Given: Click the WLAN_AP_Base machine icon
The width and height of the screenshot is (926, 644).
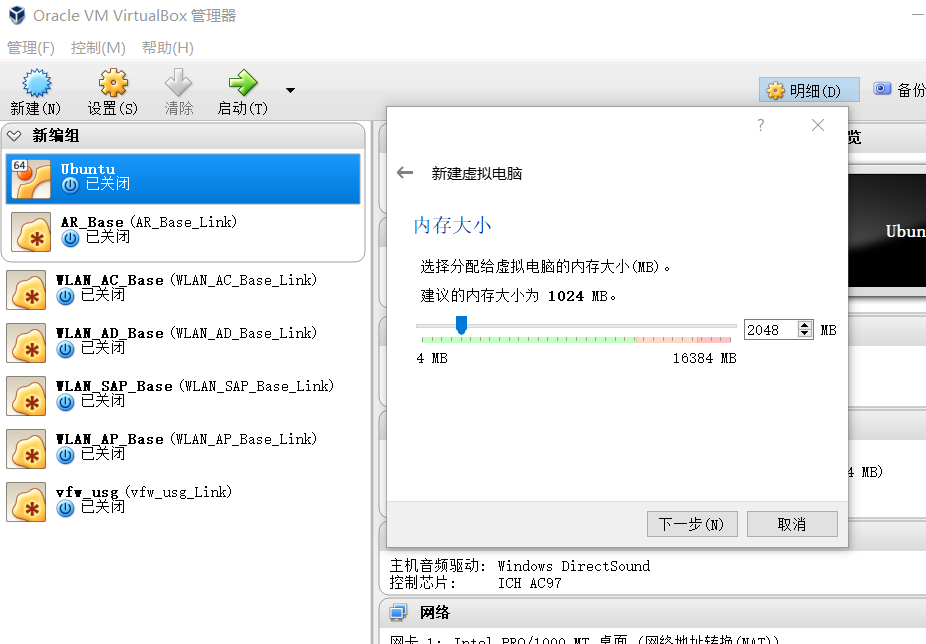Looking at the screenshot, I should pyautogui.click(x=26, y=449).
